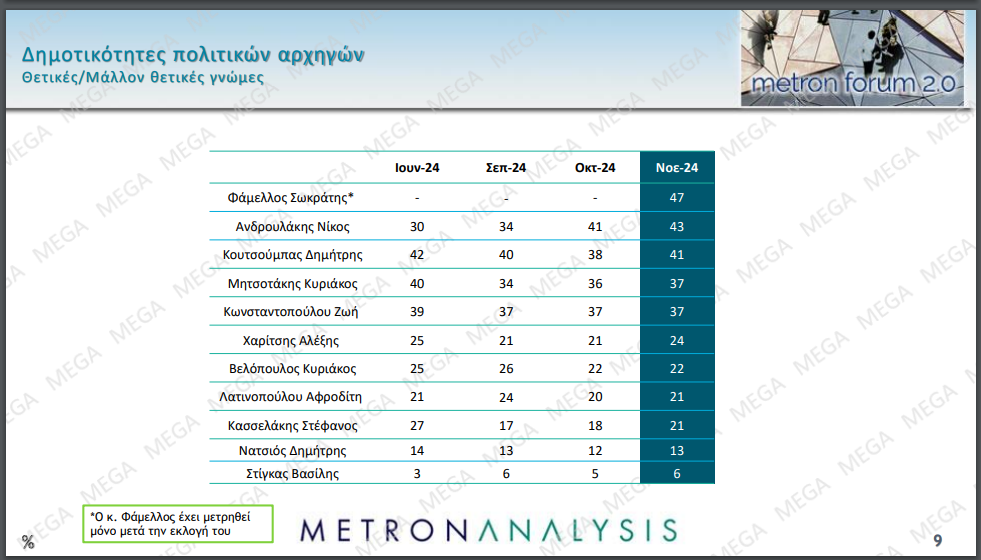981x560 pixels.
Task: Select the Ιουν-24 column header
Action: click(x=417, y=168)
